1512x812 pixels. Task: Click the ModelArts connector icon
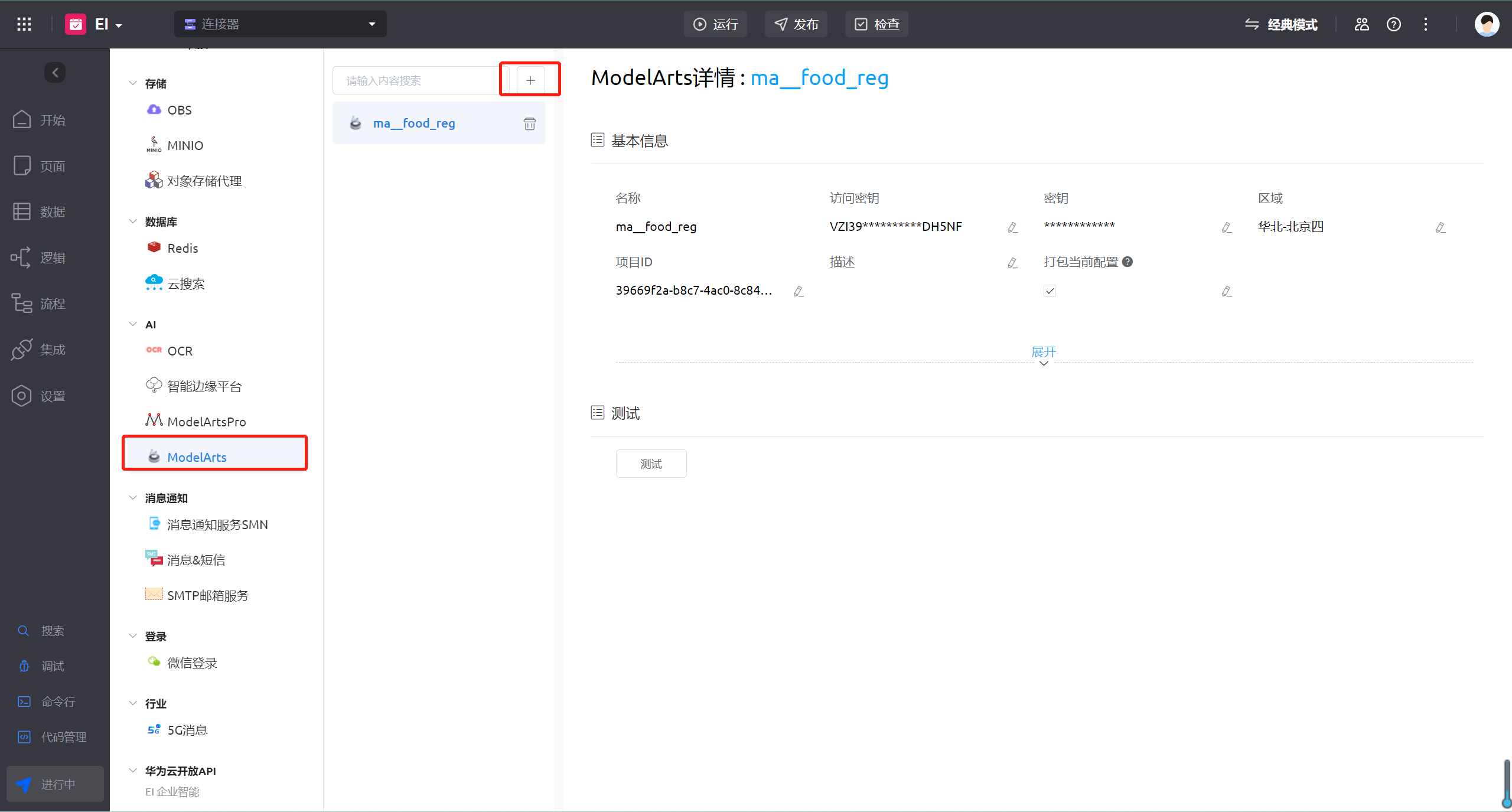pyautogui.click(x=154, y=456)
